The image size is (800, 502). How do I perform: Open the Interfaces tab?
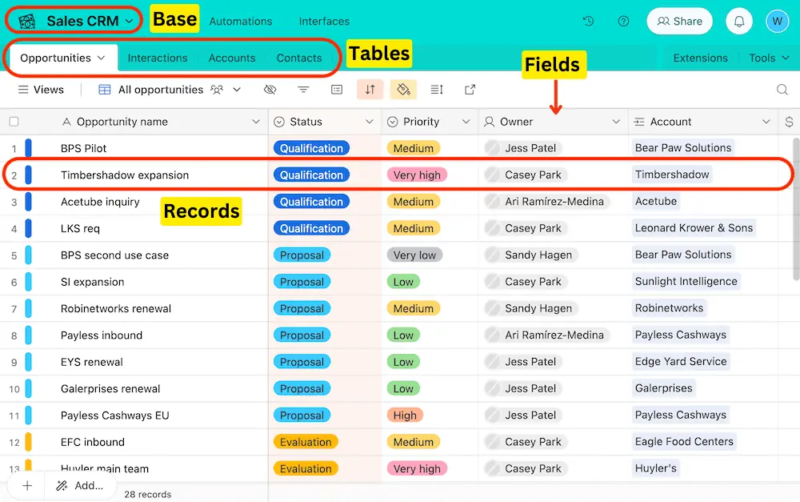pyautogui.click(x=324, y=21)
